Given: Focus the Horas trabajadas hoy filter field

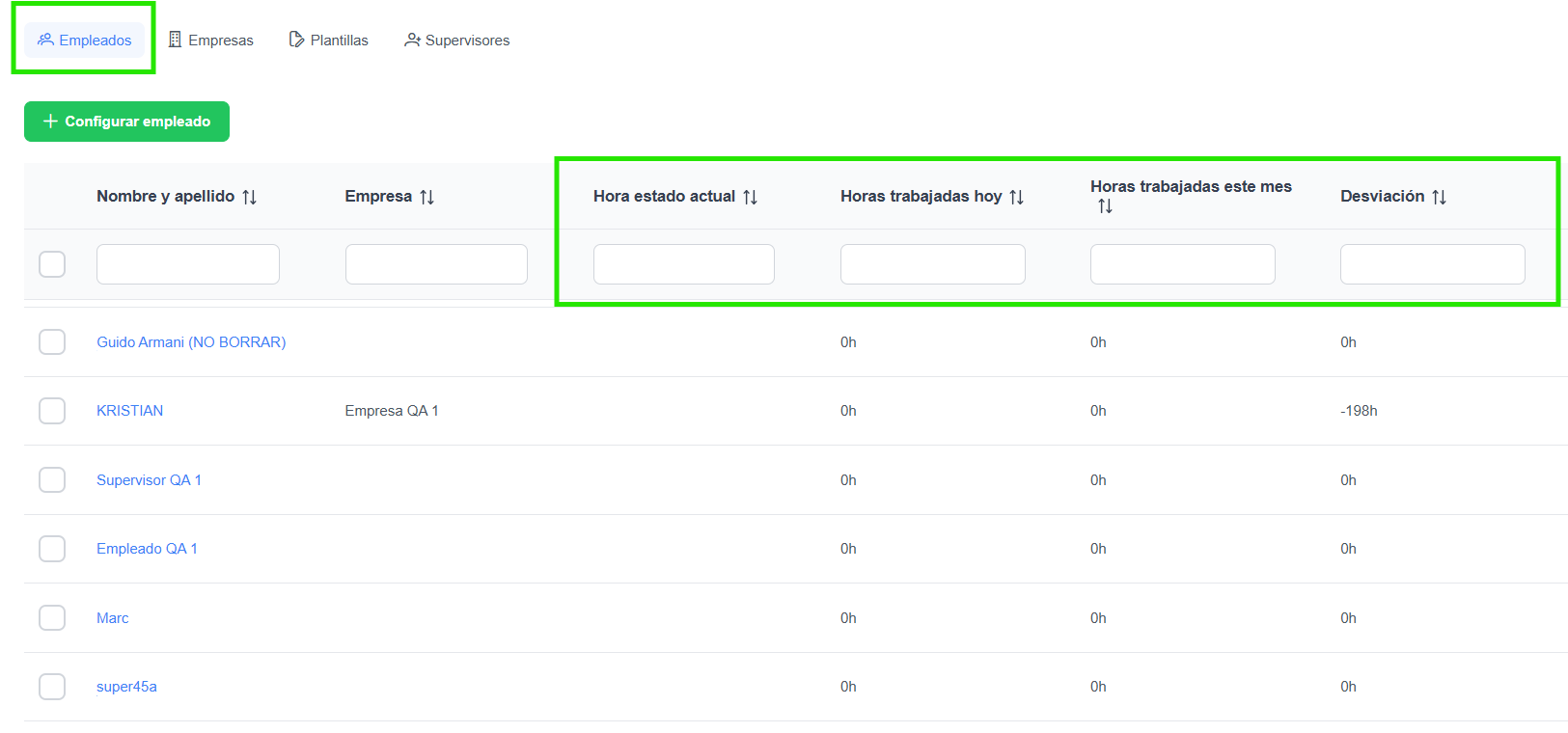Looking at the screenshot, I should point(933,264).
